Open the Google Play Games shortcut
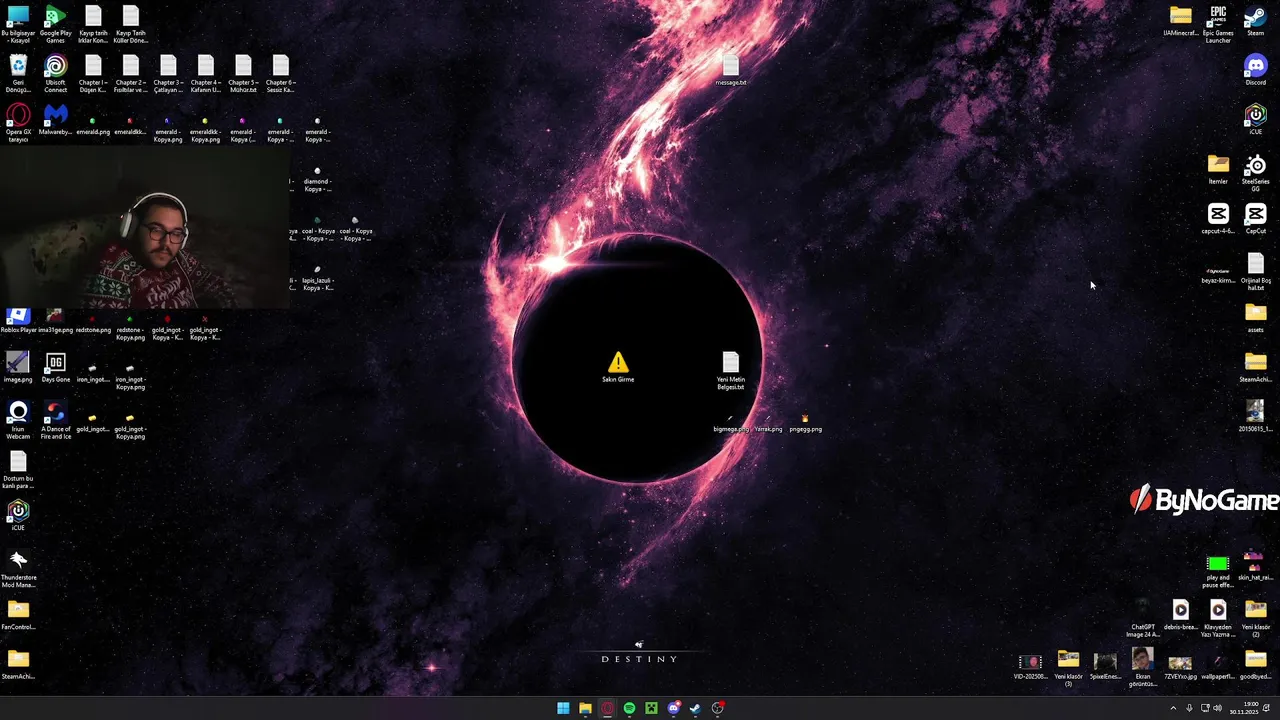1280x720 pixels. (55, 24)
